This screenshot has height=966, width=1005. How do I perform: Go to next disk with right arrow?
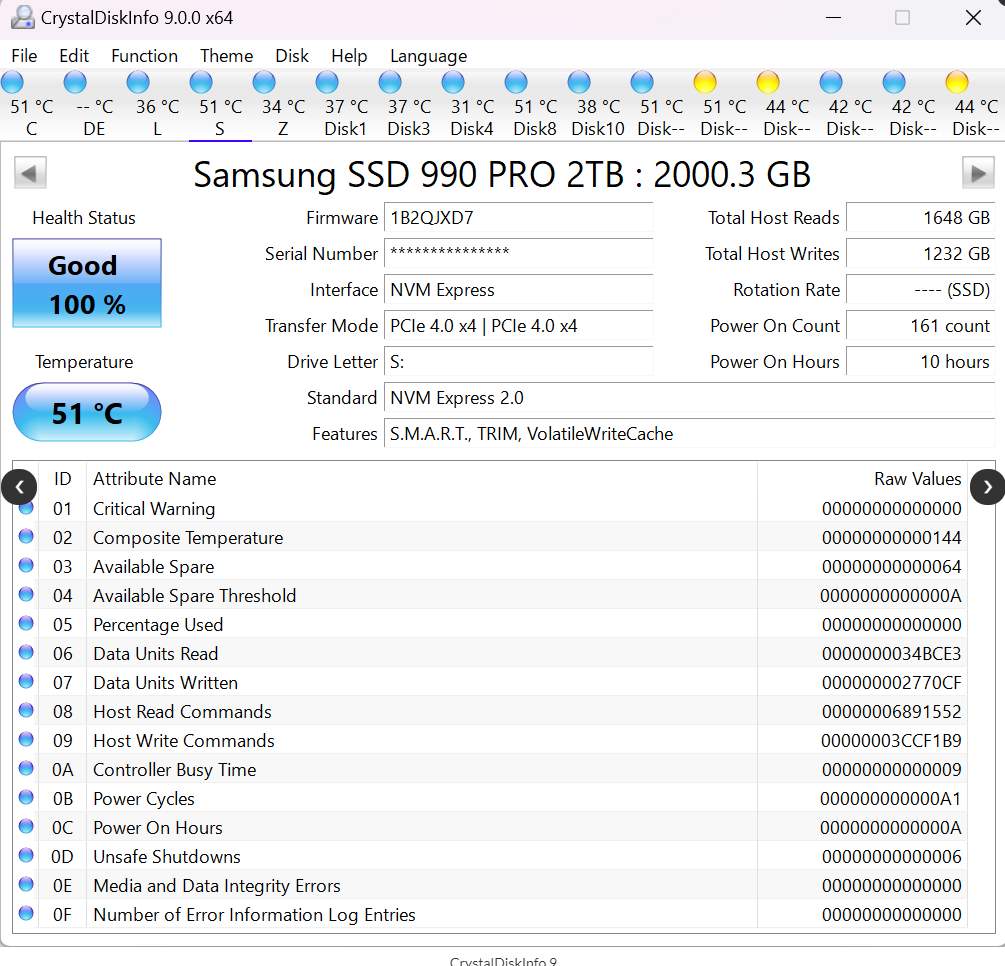pyautogui.click(x=978, y=173)
